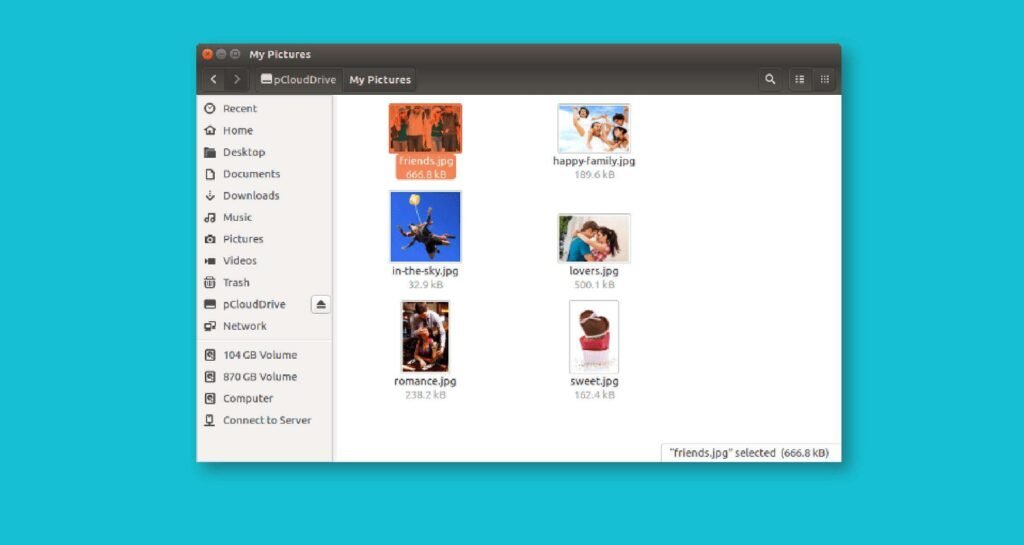1024x545 pixels.
Task: Open Downloads label in the sidebar
Action: (x=251, y=196)
